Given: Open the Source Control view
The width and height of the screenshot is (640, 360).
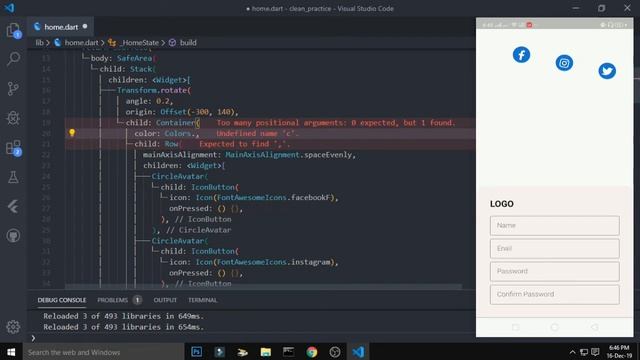Looking at the screenshot, I should pyautogui.click(x=13, y=89).
